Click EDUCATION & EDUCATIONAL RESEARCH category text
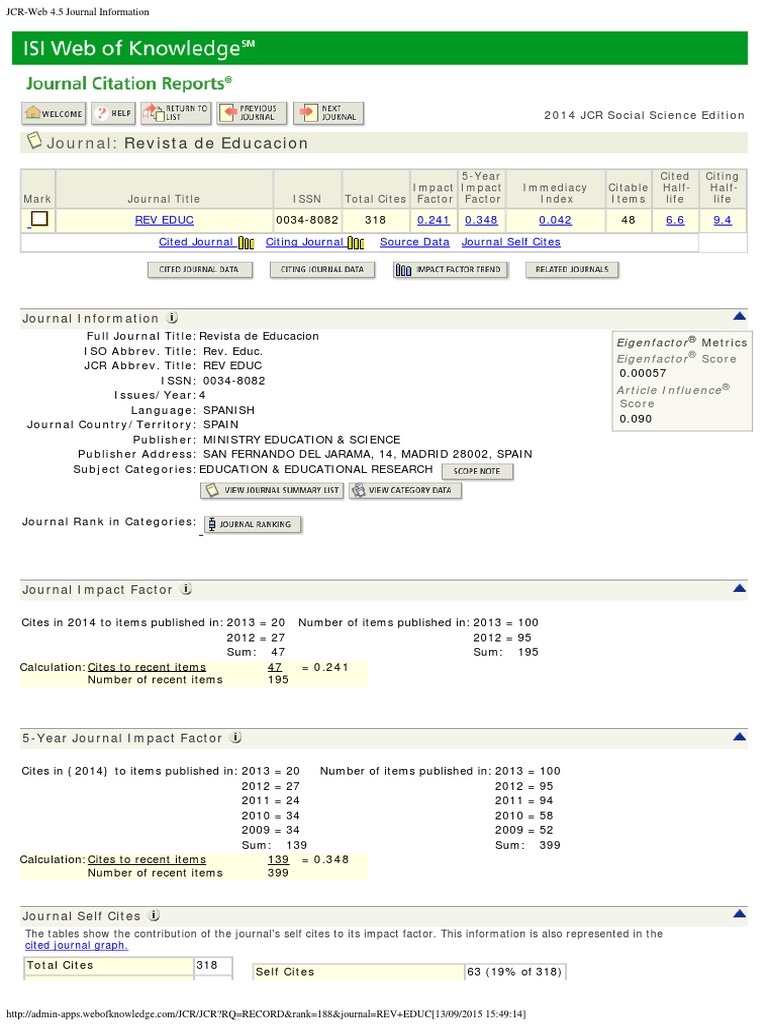This screenshot has width=768, height=1024. click(x=316, y=470)
